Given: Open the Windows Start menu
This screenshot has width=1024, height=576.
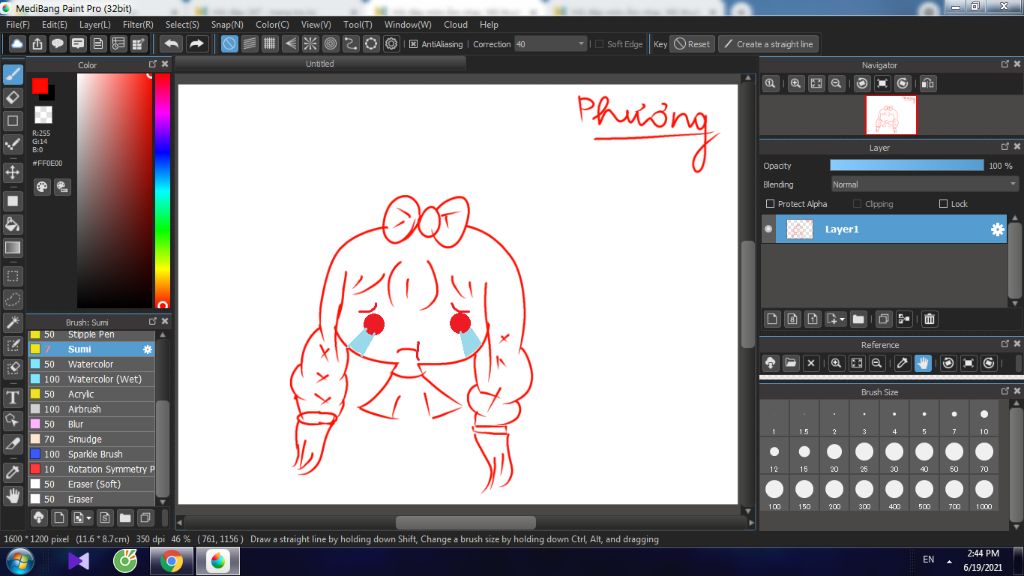Looking at the screenshot, I should [x=20, y=561].
